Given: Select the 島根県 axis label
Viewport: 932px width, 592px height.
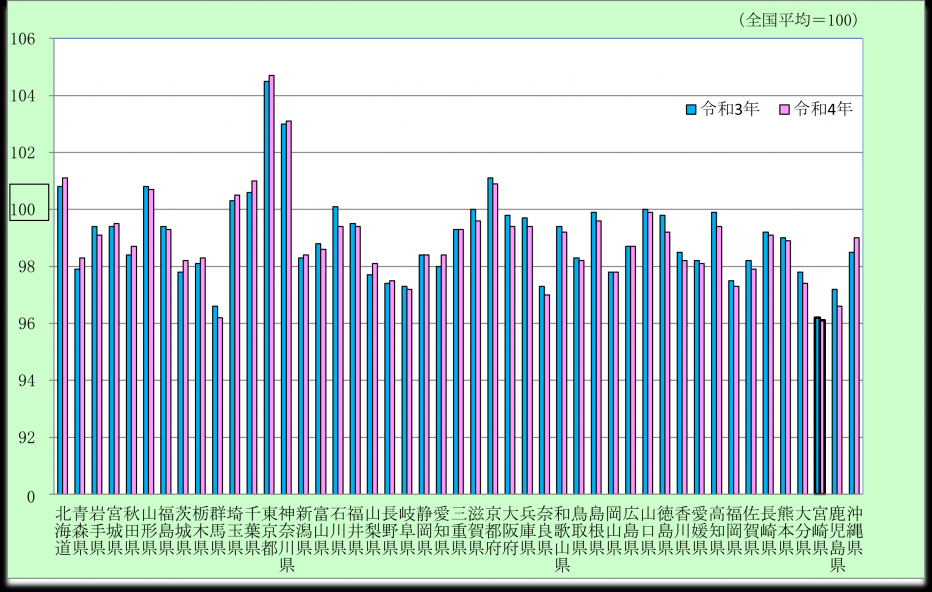Looking at the screenshot, I should tap(597, 531).
